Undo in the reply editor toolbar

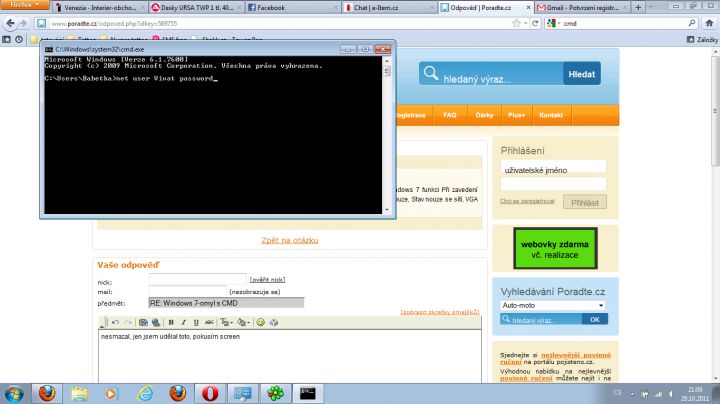[x=115, y=322]
